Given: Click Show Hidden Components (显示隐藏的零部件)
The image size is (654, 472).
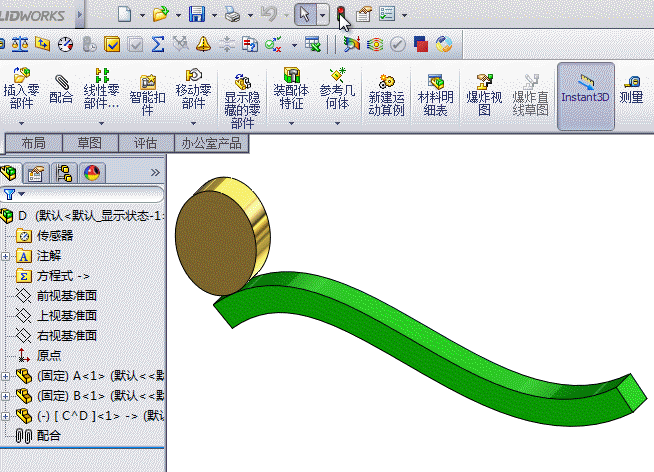Looking at the screenshot, I should pos(242,101).
